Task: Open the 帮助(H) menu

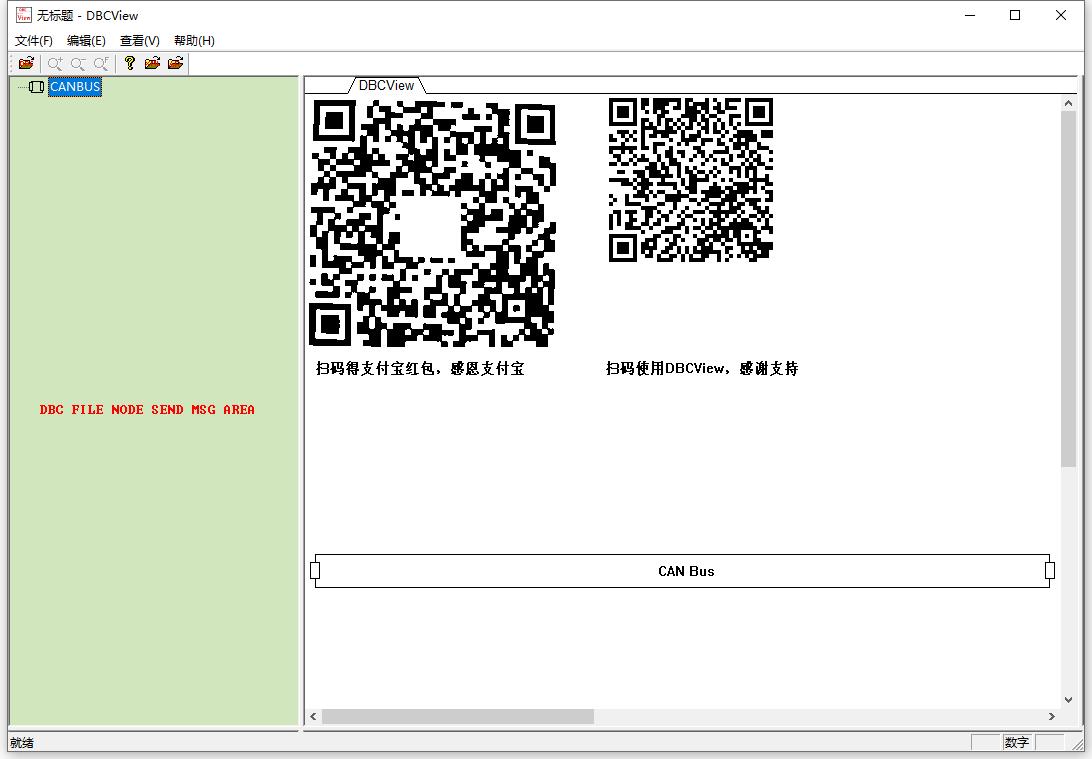Action: pyautogui.click(x=194, y=40)
